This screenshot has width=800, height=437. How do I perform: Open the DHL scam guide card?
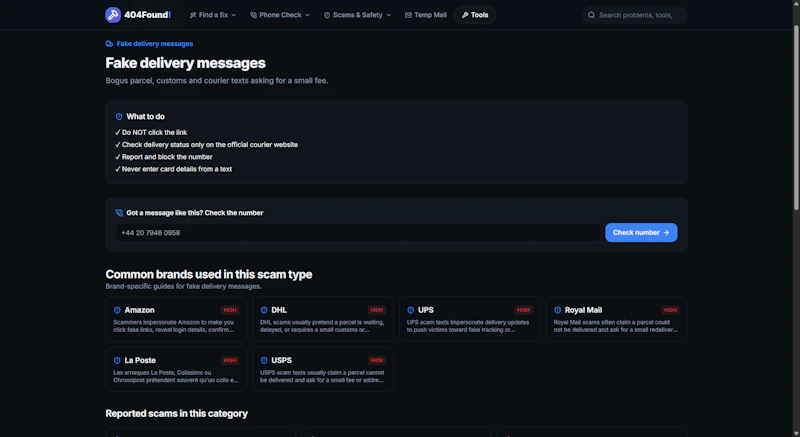[x=323, y=319]
